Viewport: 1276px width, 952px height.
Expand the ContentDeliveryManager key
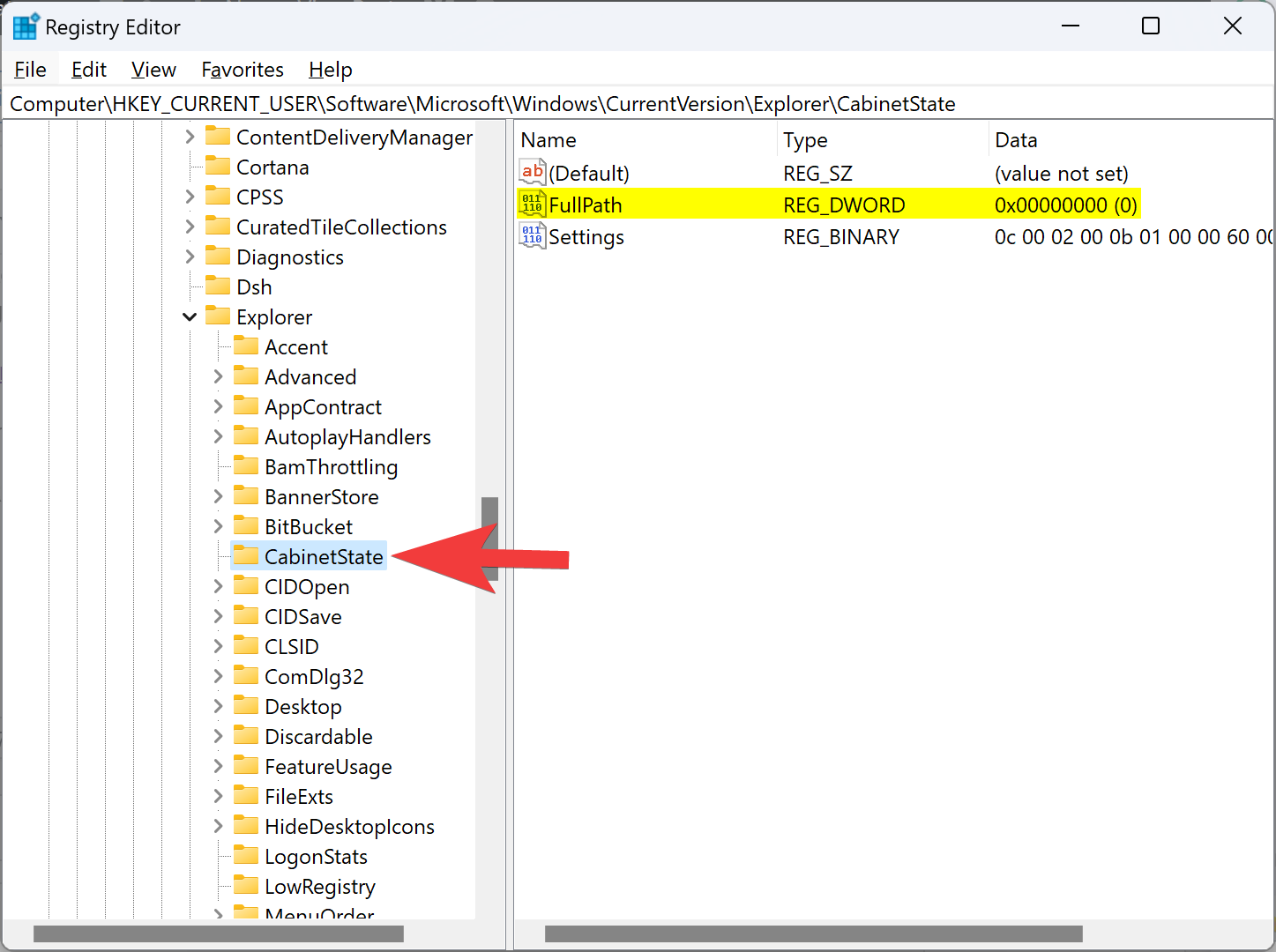point(190,137)
